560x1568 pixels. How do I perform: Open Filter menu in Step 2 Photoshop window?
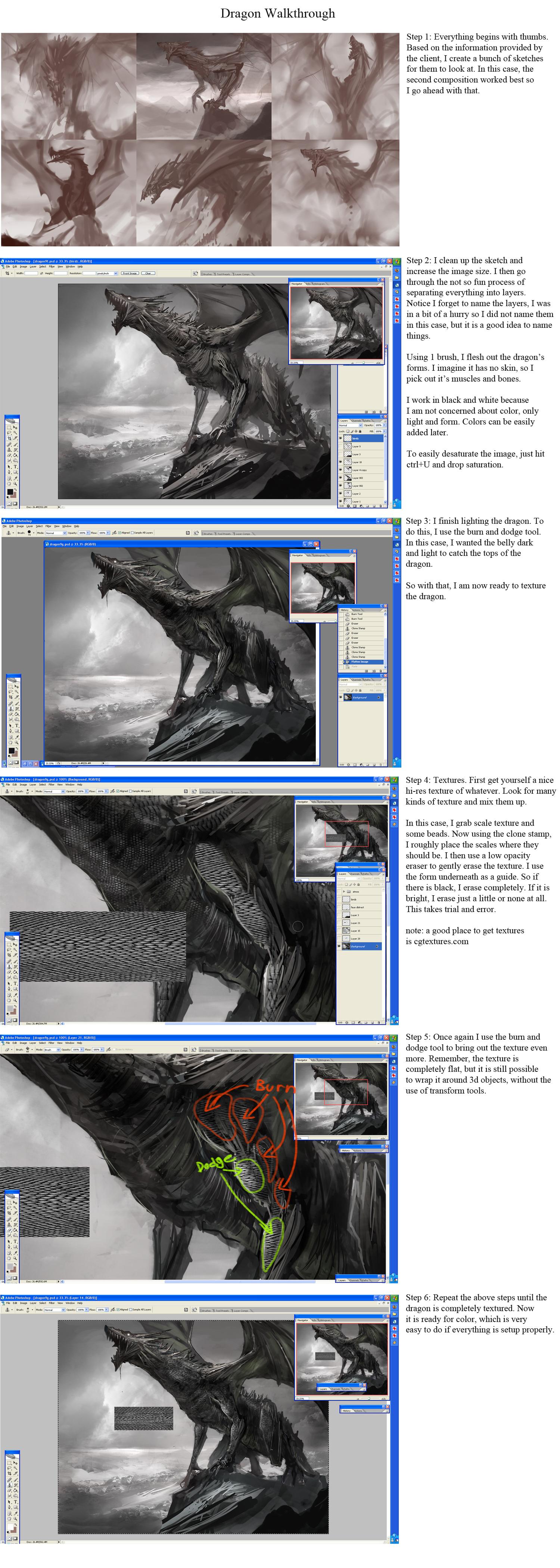click(52, 267)
